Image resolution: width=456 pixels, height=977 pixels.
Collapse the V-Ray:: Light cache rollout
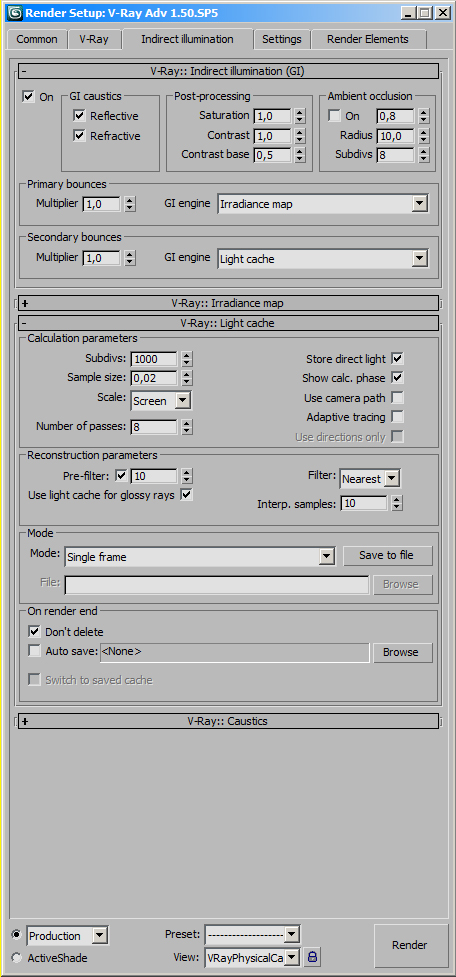click(228, 323)
